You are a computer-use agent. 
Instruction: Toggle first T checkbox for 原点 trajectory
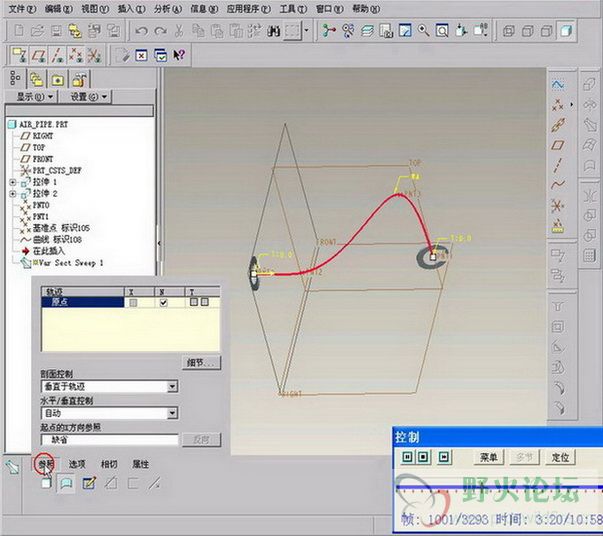(x=194, y=302)
